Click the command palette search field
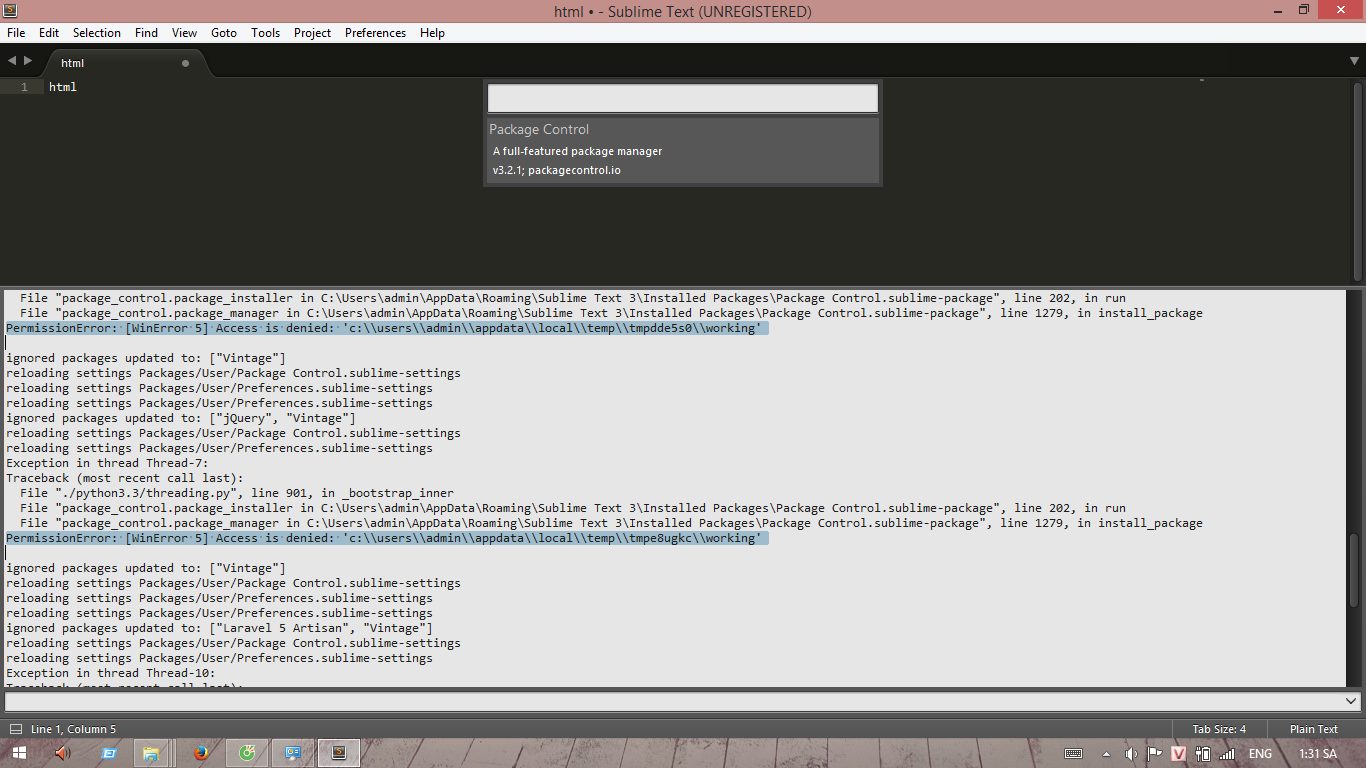This screenshot has width=1366, height=768. [682, 98]
